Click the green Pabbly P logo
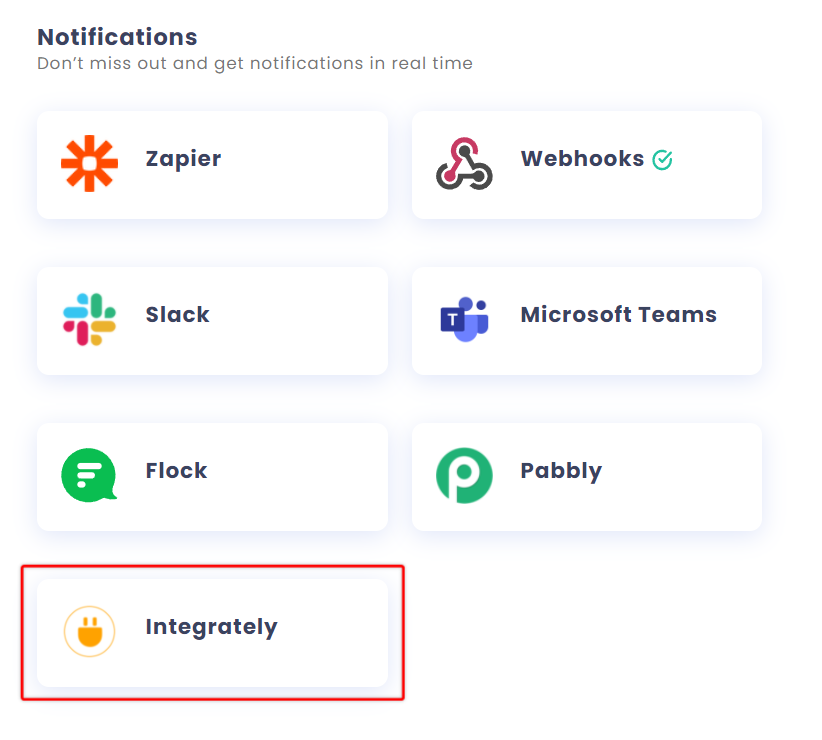 [464, 475]
